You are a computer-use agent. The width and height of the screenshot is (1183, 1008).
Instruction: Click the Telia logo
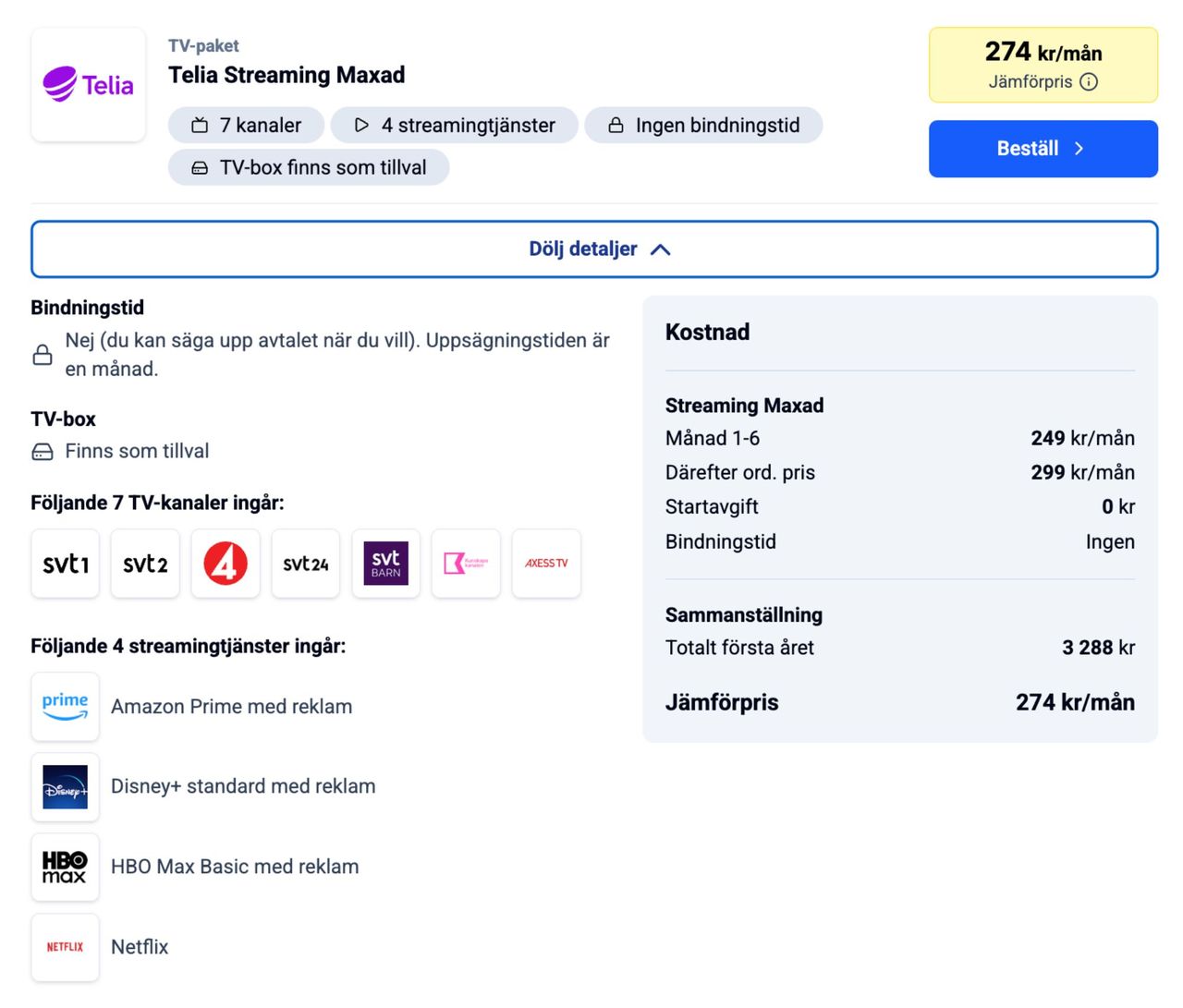pos(88,85)
